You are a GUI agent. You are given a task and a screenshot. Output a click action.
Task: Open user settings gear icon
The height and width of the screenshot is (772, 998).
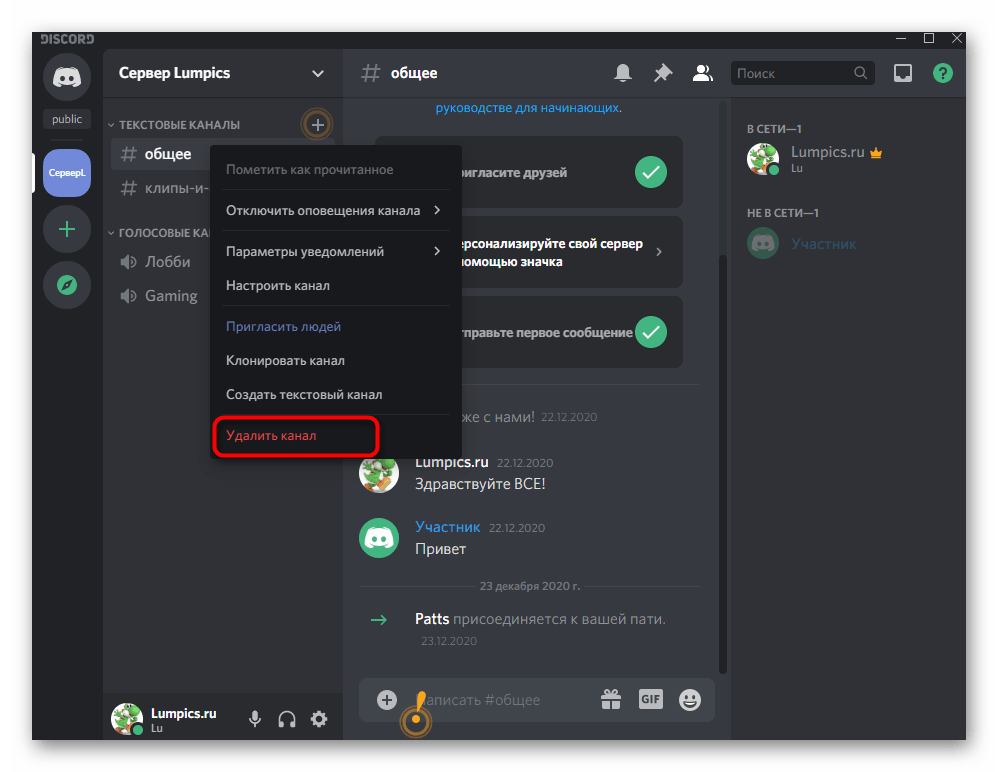coord(319,719)
